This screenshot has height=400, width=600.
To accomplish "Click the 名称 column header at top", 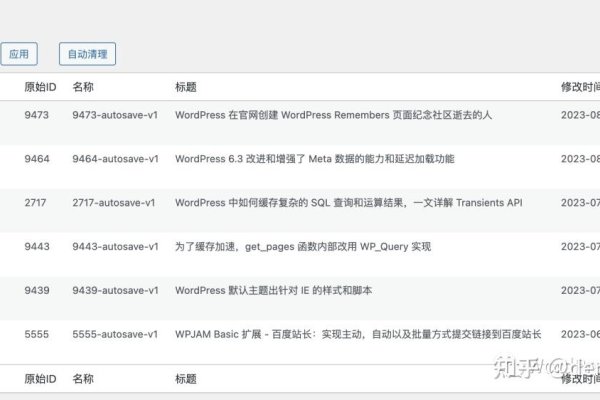I will [x=83, y=87].
